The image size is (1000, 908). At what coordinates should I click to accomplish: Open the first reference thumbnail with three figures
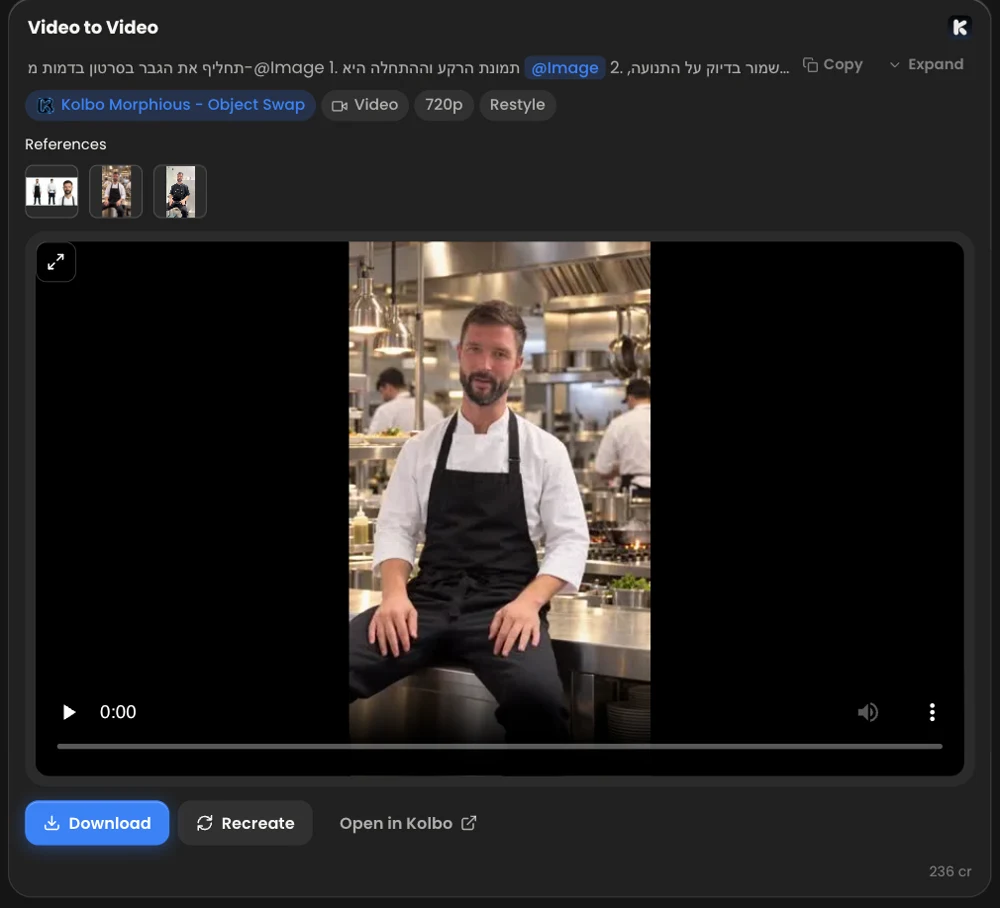coord(52,191)
